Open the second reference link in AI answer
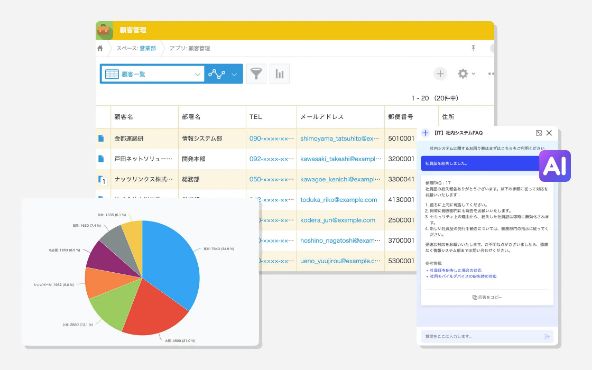Image resolution: width=592 pixels, height=370 pixels. tap(463, 276)
